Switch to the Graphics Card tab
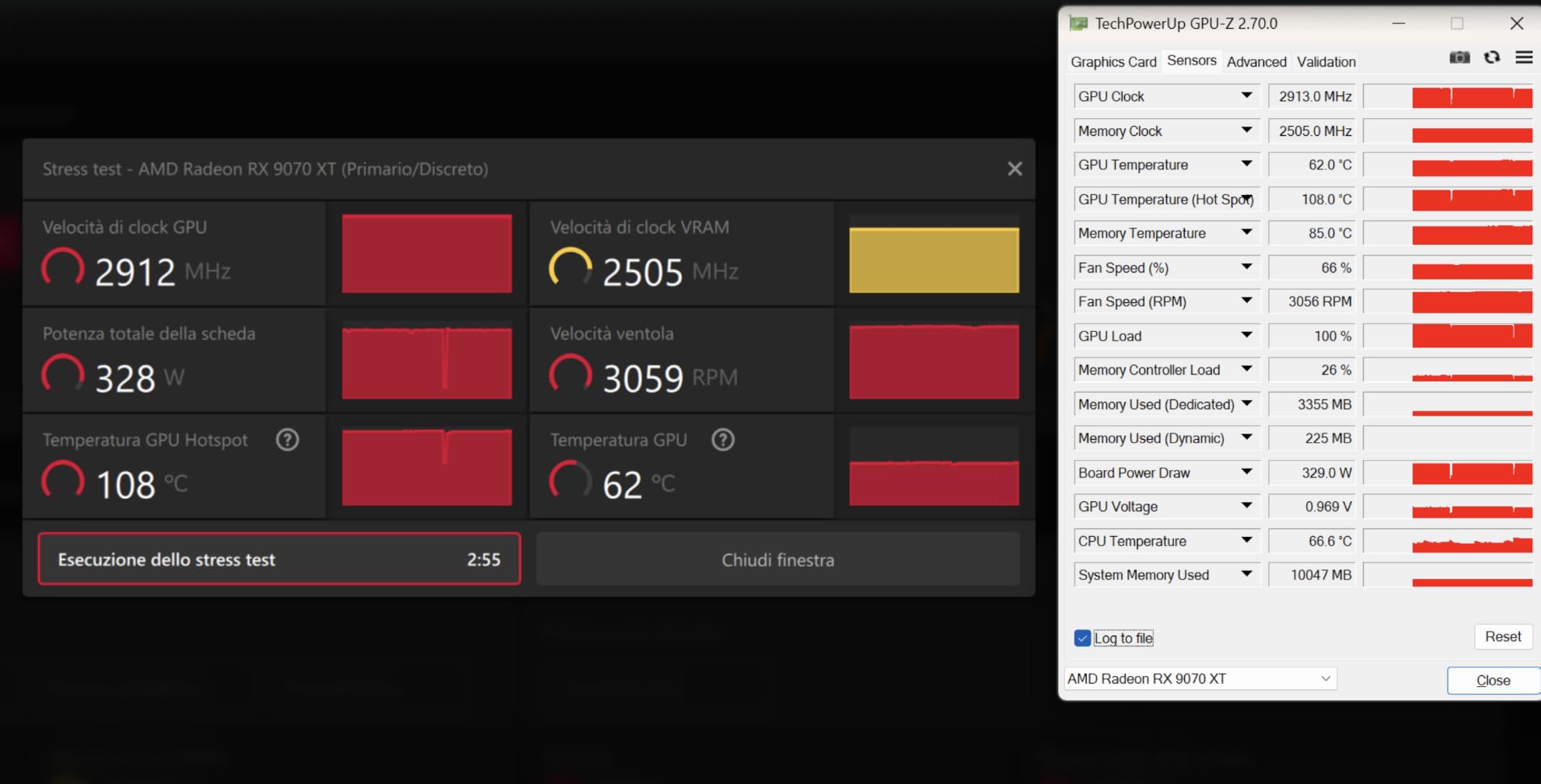Screen dimensions: 1541x784 click(x=1113, y=62)
